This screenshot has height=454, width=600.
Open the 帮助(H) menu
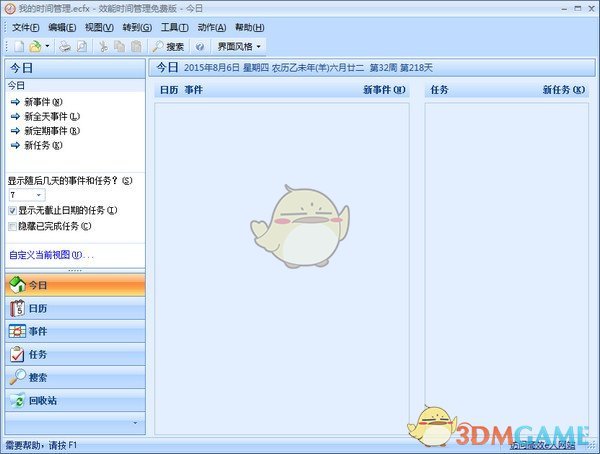click(x=249, y=28)
